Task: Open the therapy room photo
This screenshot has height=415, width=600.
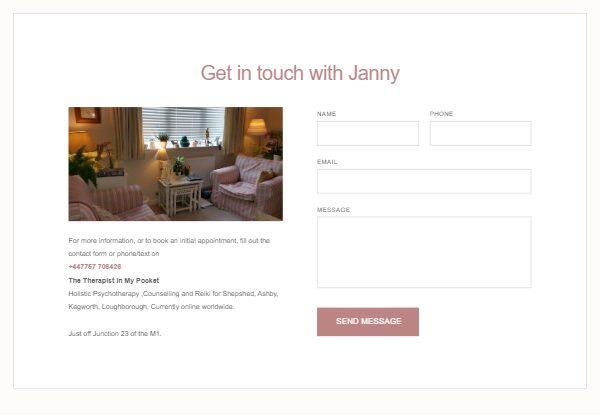Action: coord(175,164)
